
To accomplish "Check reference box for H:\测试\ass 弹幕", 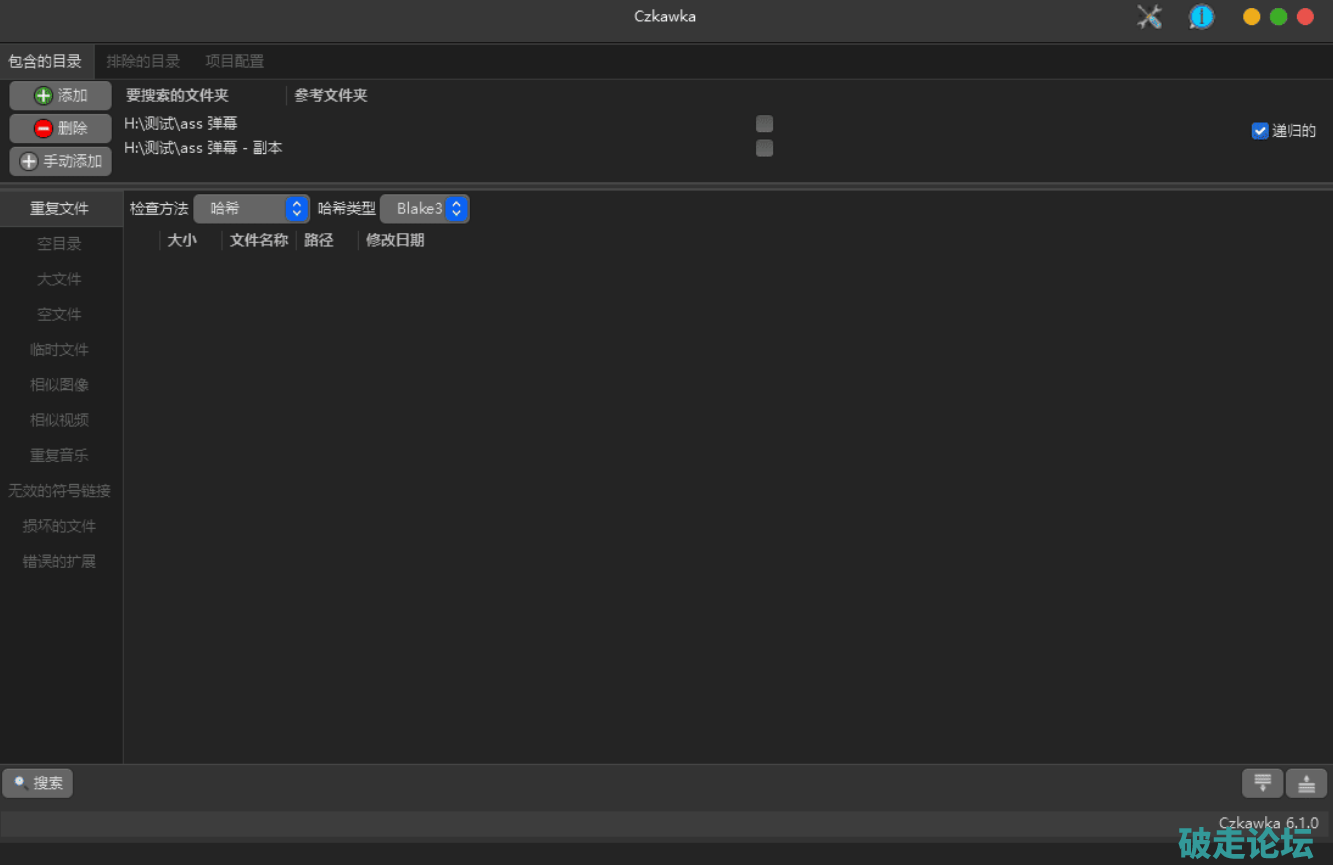I will (764, 124).
